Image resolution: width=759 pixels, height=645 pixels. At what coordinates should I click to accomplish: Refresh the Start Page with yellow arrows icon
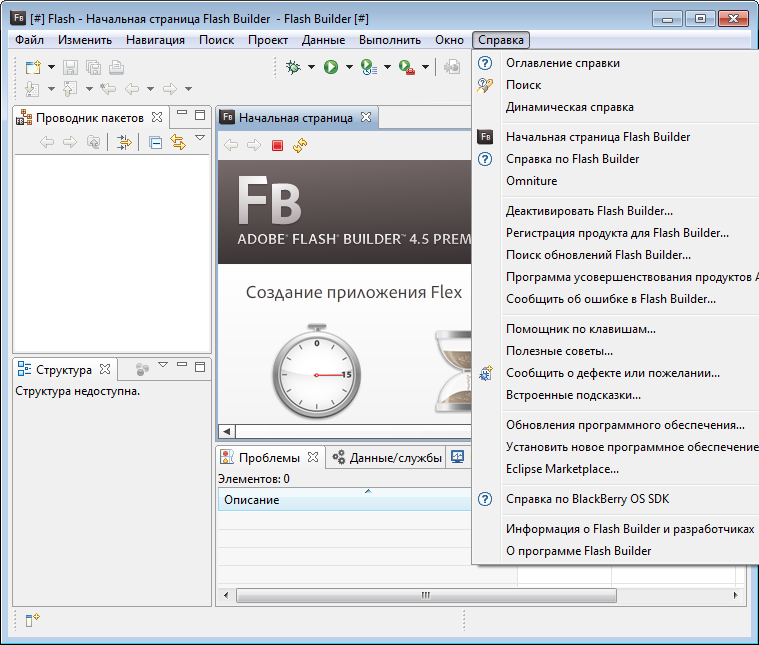coord(300,145)
